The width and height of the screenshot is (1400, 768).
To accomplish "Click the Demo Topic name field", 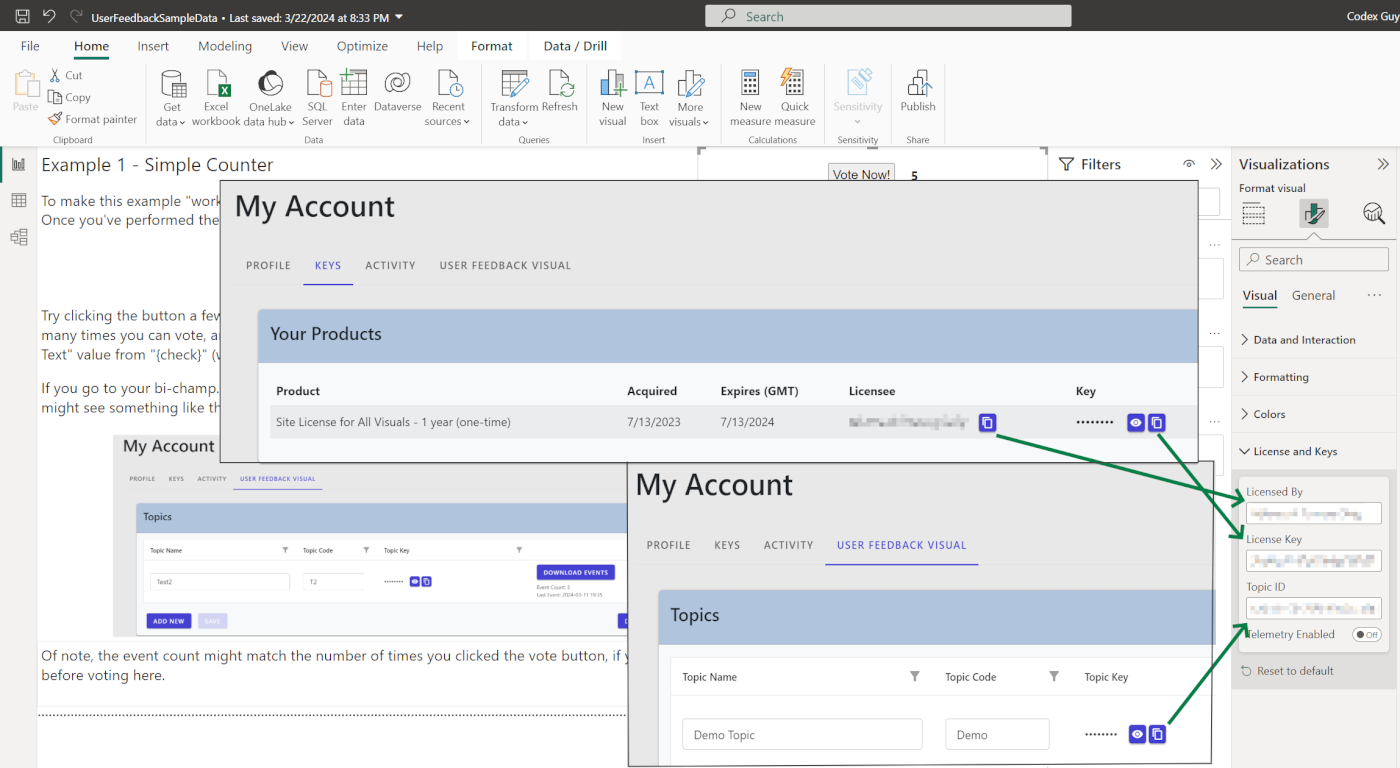I will [x=802, y=734].
